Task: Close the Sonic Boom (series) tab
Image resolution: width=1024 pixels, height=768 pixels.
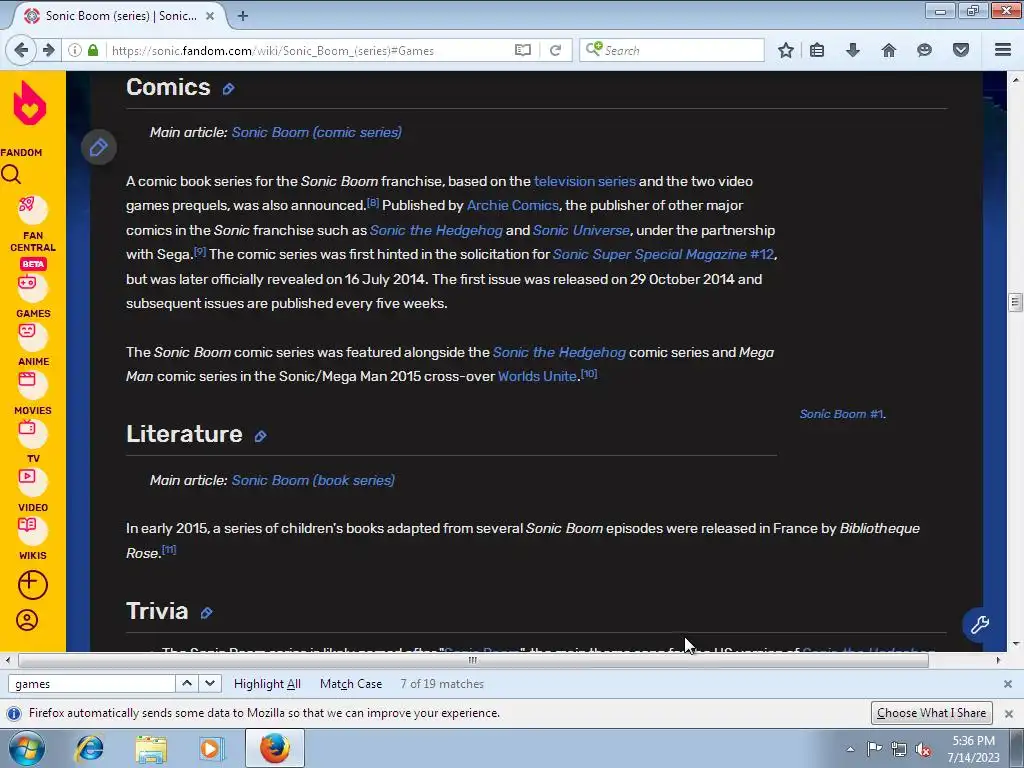Action: point(210,16)
